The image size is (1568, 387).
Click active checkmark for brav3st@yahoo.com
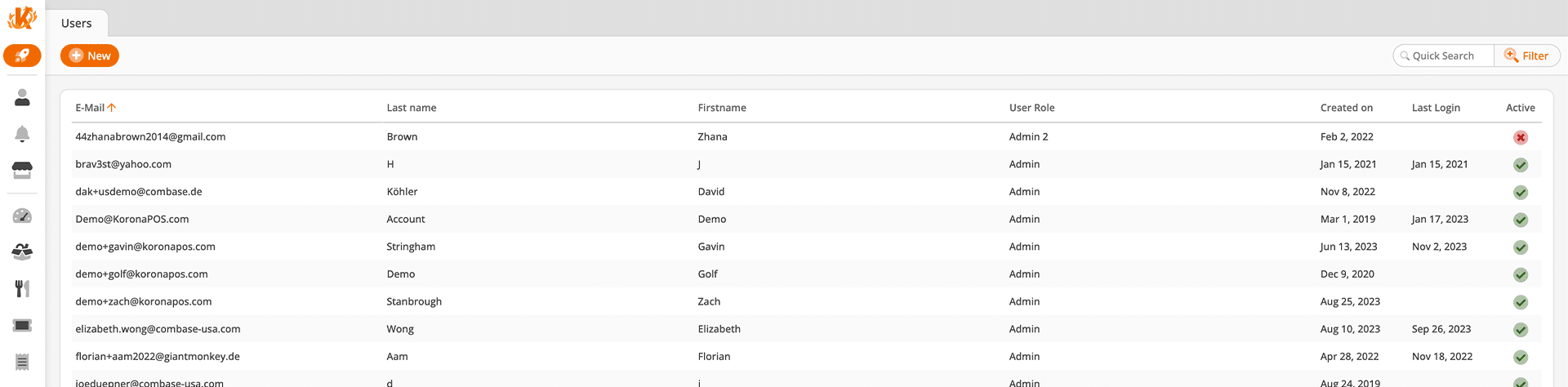coord(1521,165)
